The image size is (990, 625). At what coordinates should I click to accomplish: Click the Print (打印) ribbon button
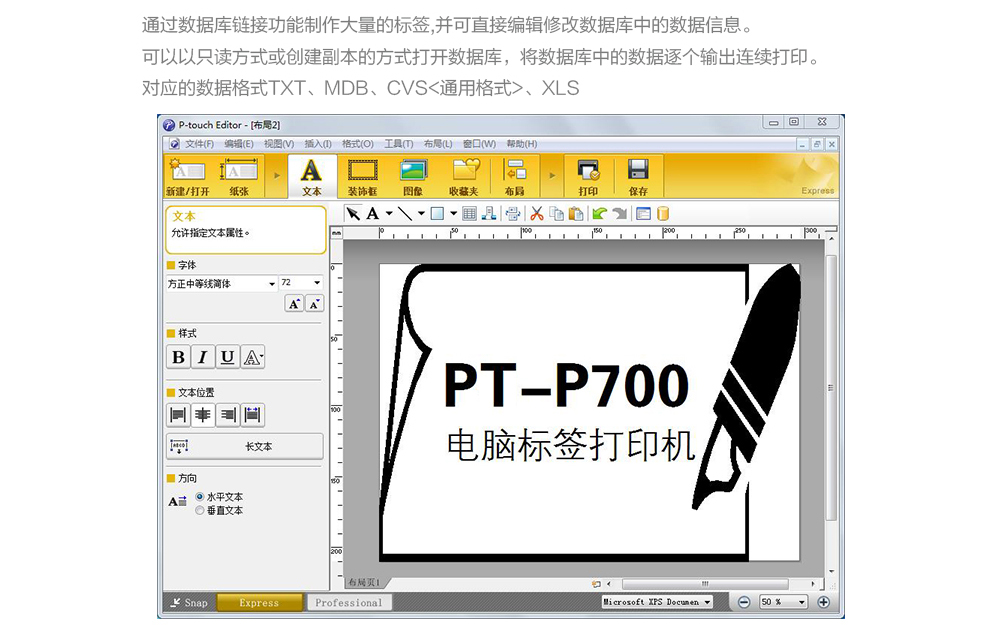[588, 176]
